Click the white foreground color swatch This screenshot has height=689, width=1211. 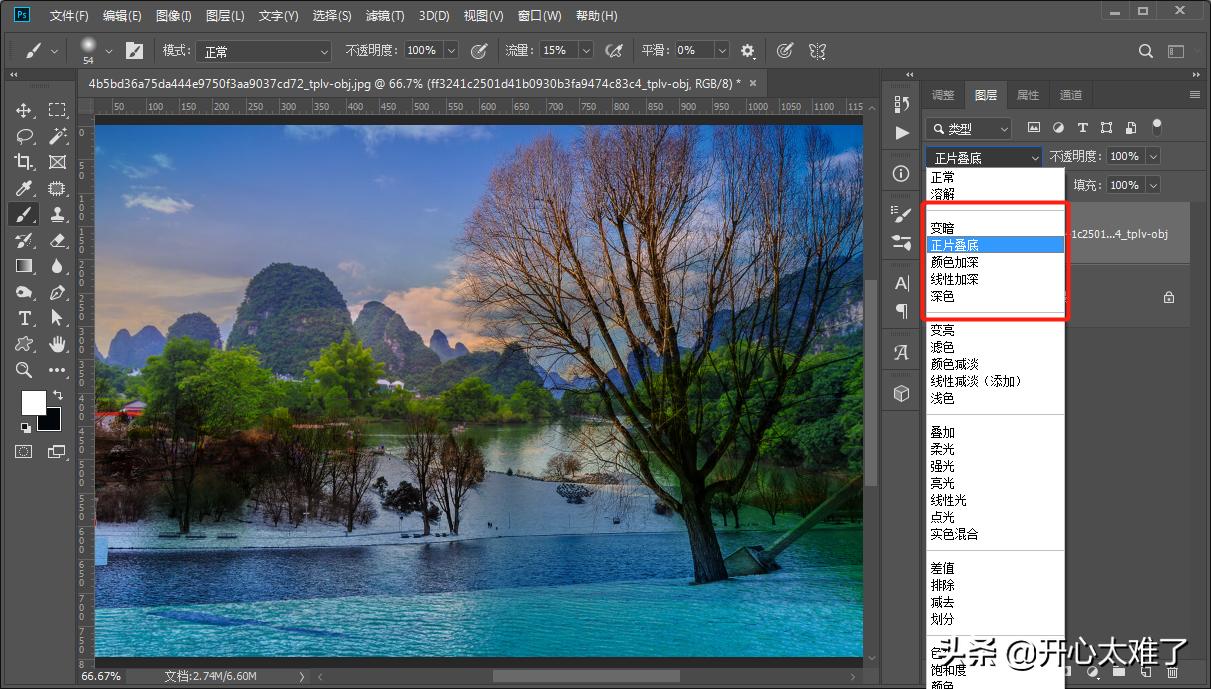point(32,402)
